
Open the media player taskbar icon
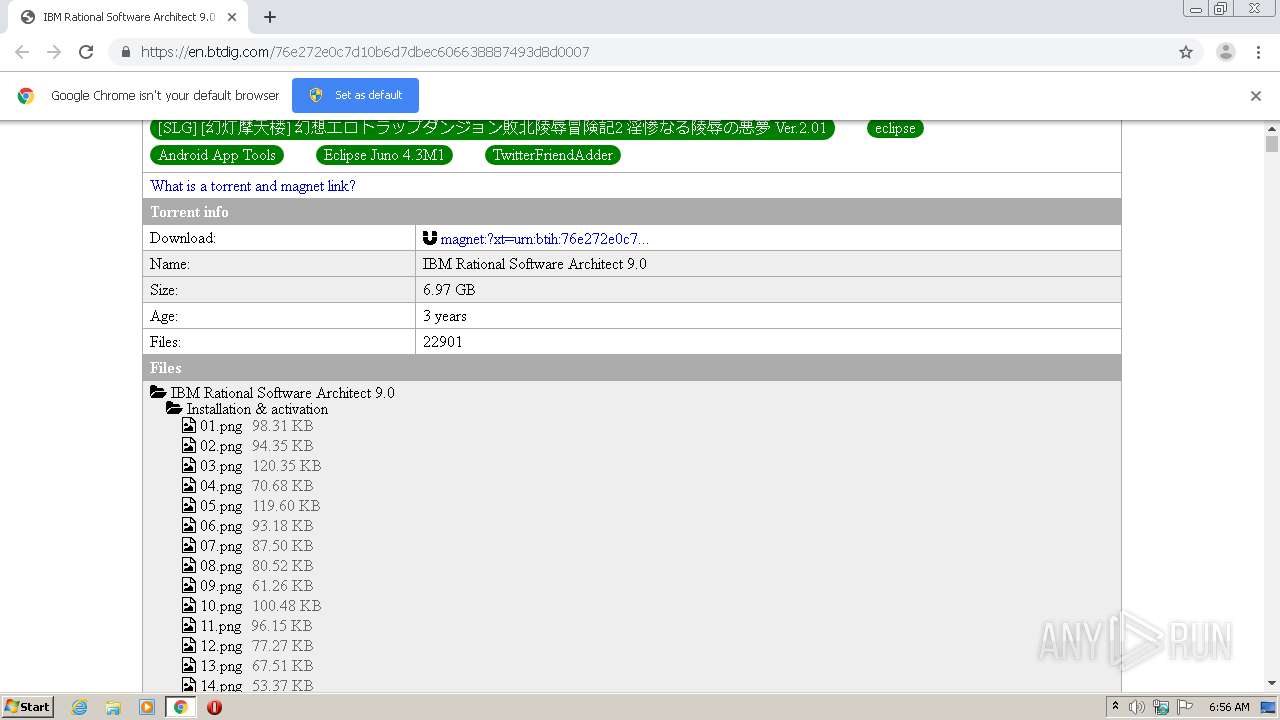tap(147, 707)
